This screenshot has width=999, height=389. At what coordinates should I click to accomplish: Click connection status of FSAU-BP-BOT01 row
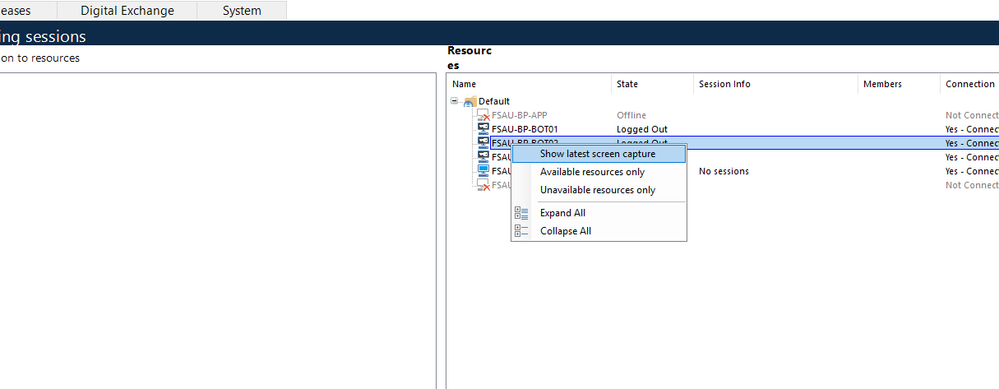pos(972,130)
